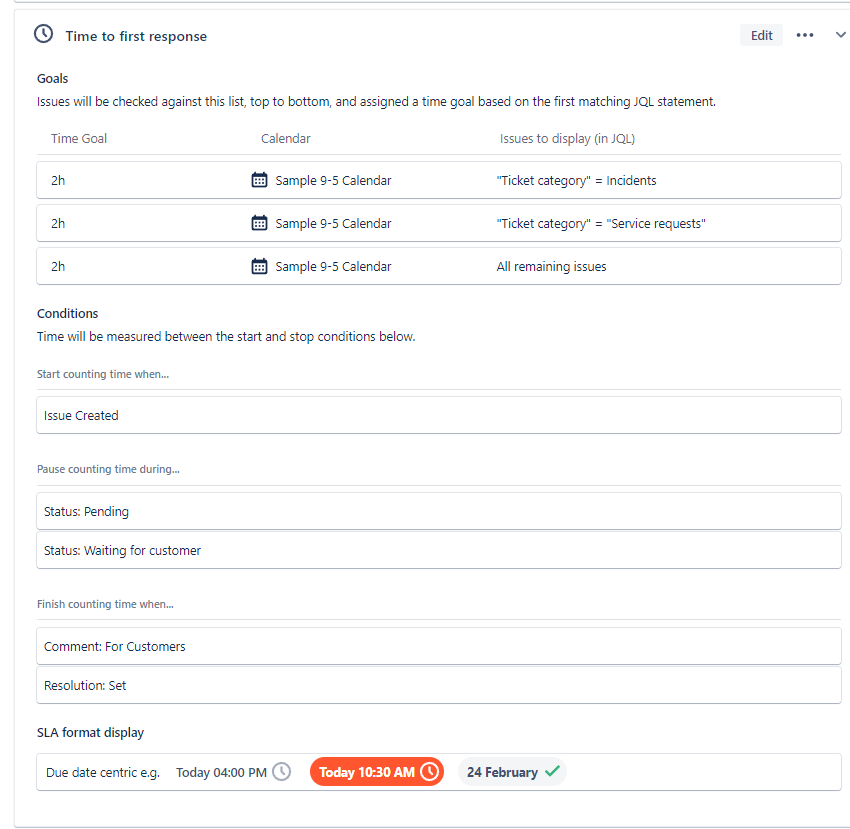Click the Status: Waiting for customer condition
The height and width of the screenshot is (829, 850).
coord(439,550)
